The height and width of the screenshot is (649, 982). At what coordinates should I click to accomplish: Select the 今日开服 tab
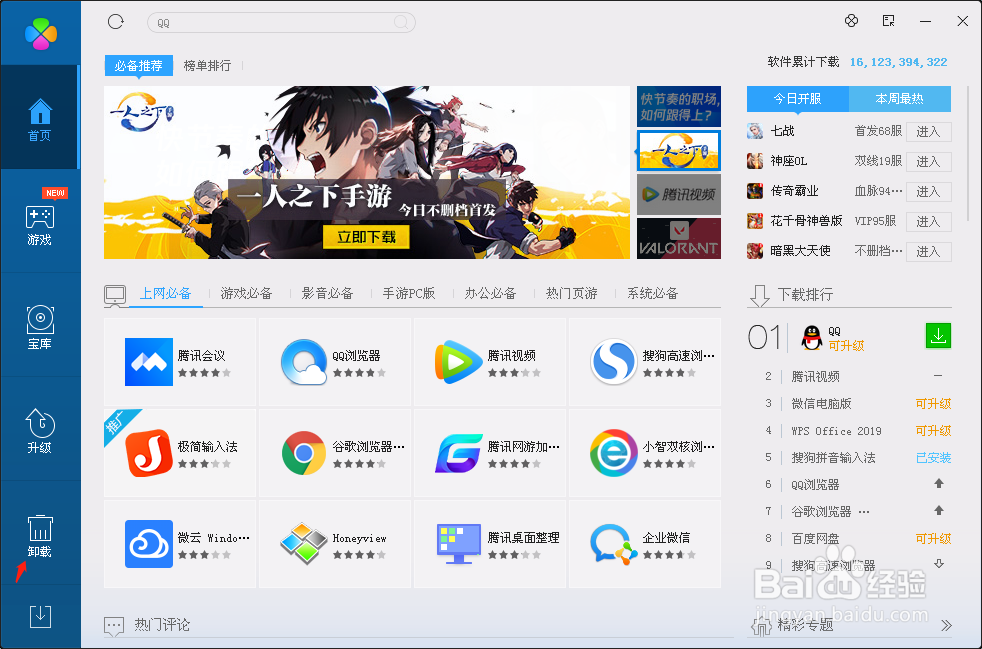coord(797,99)
